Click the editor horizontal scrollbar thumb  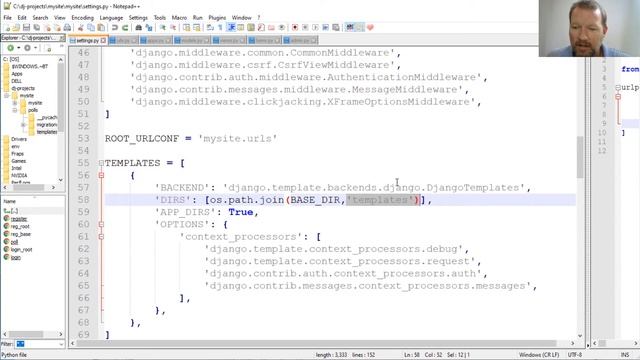pyautogui.click(x=317, y=343)
